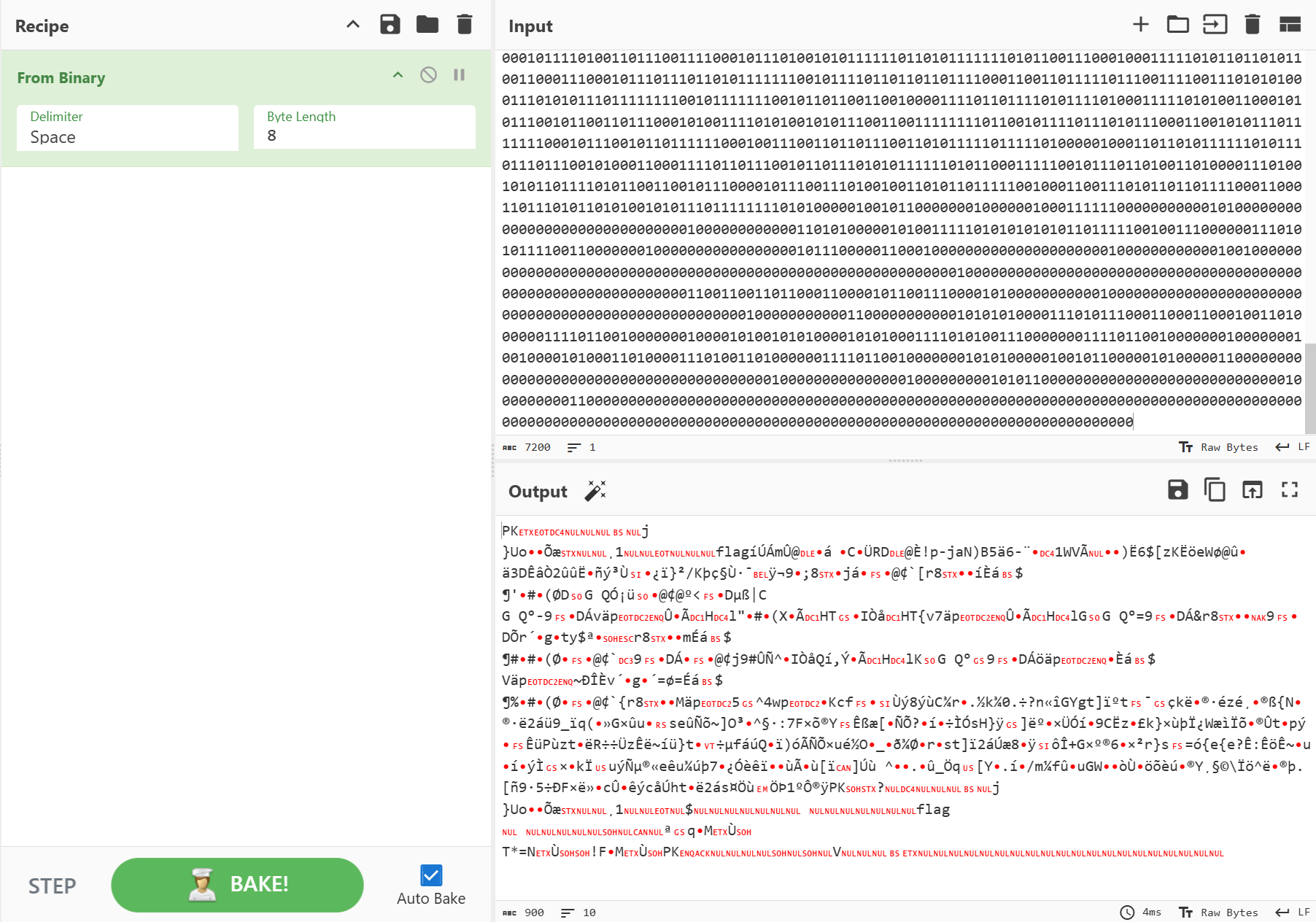
Task: Add a new input tab
Action: (1140, 25)
